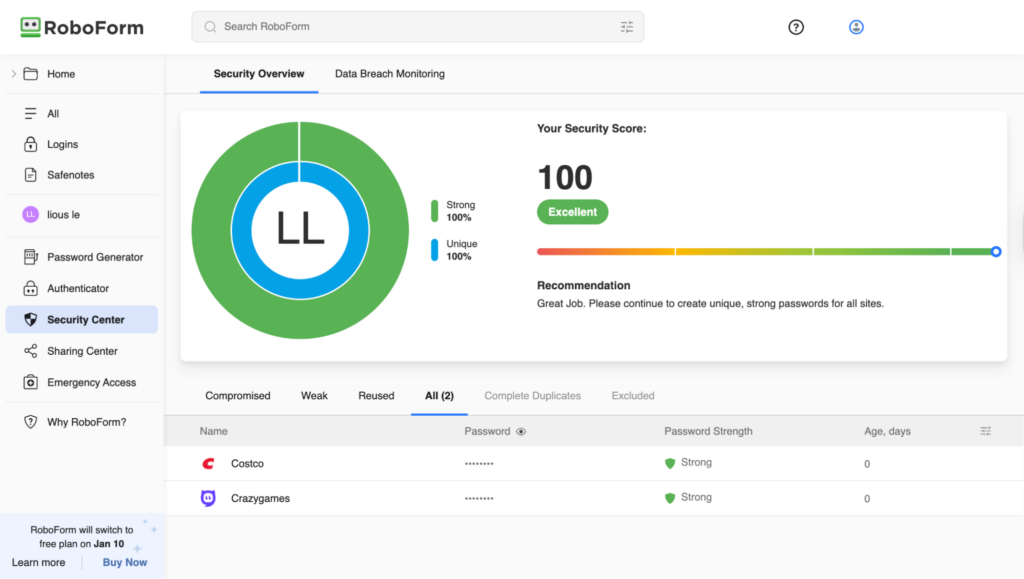Click the All items list icon
Image resolution: width=1024 pixels, height=579 pixels.
(31, 114)
